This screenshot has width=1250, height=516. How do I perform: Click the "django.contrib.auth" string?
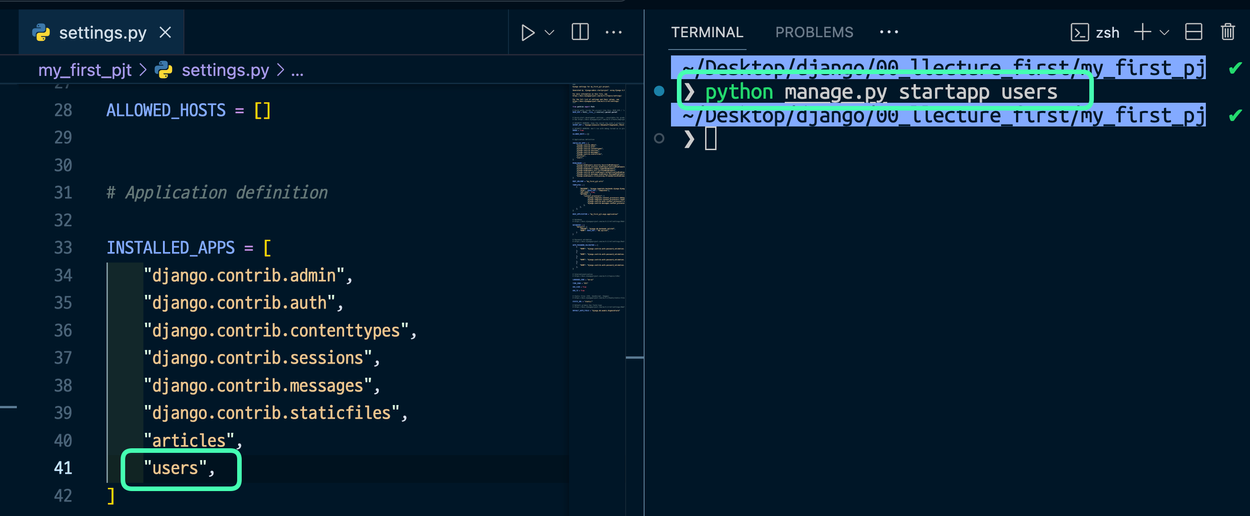tap(240, 303)
